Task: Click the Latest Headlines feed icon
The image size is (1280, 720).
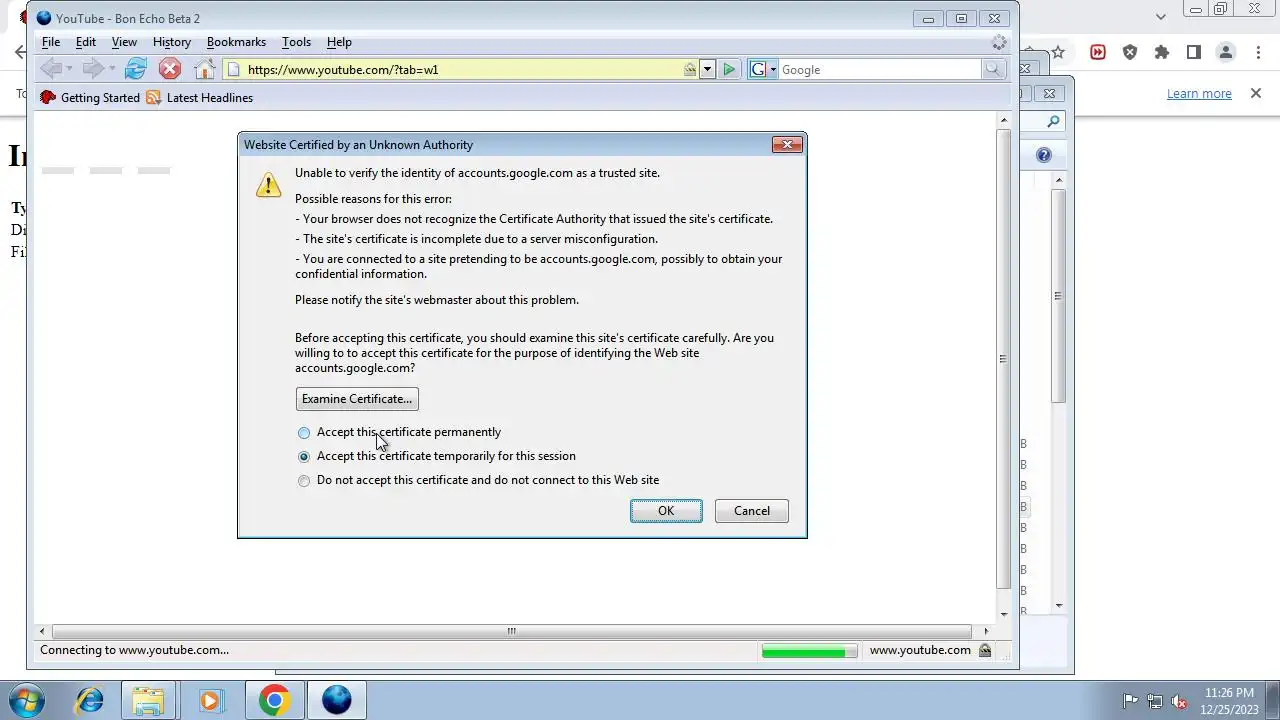Action: pos(153,98)
